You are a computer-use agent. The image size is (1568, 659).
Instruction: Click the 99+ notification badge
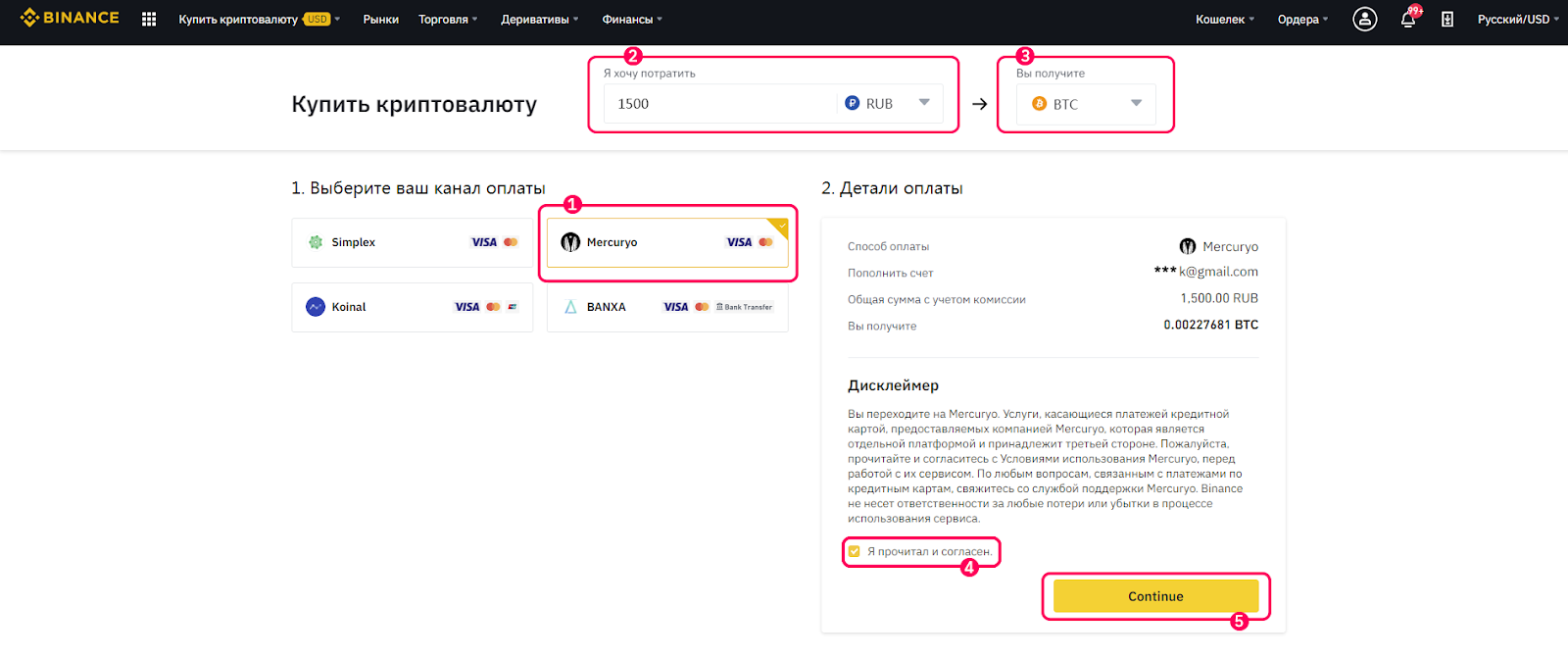[x=1415, y=11]
